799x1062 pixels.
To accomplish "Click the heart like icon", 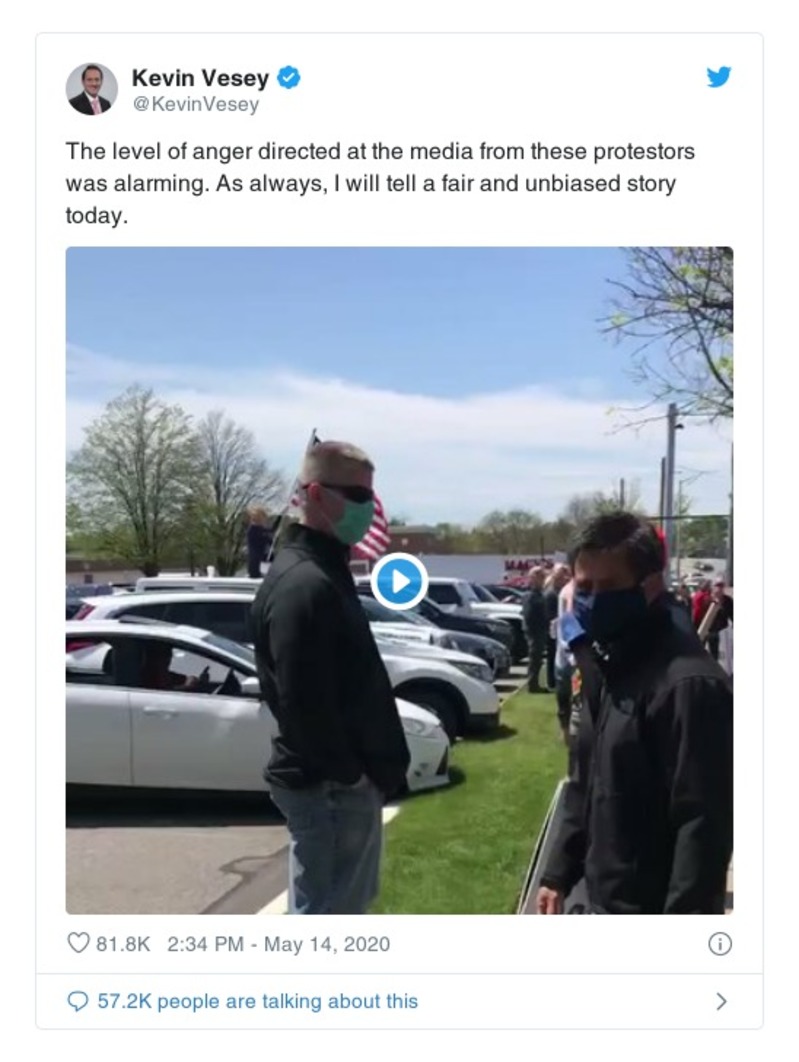I will click(79, 943).
